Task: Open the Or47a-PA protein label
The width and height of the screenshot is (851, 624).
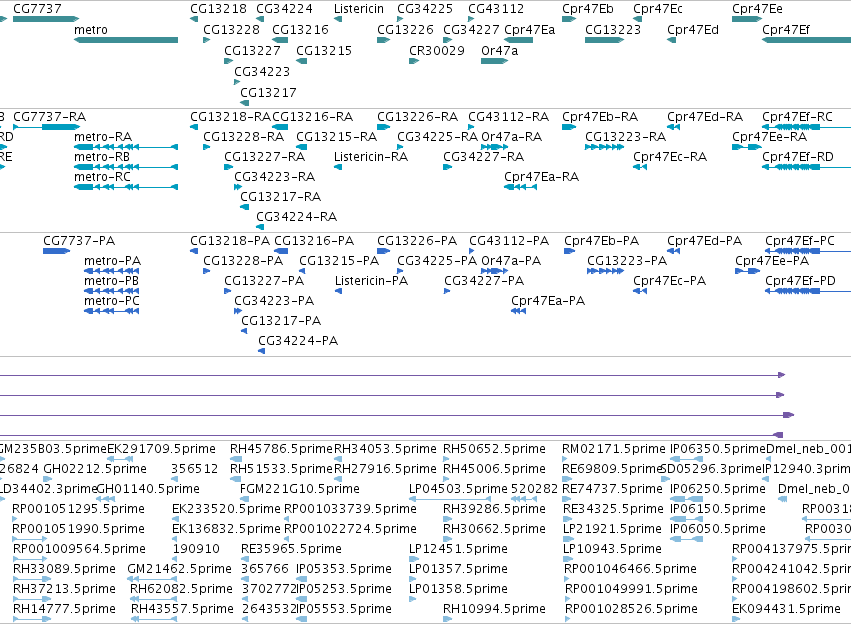Action: point(511,261)
